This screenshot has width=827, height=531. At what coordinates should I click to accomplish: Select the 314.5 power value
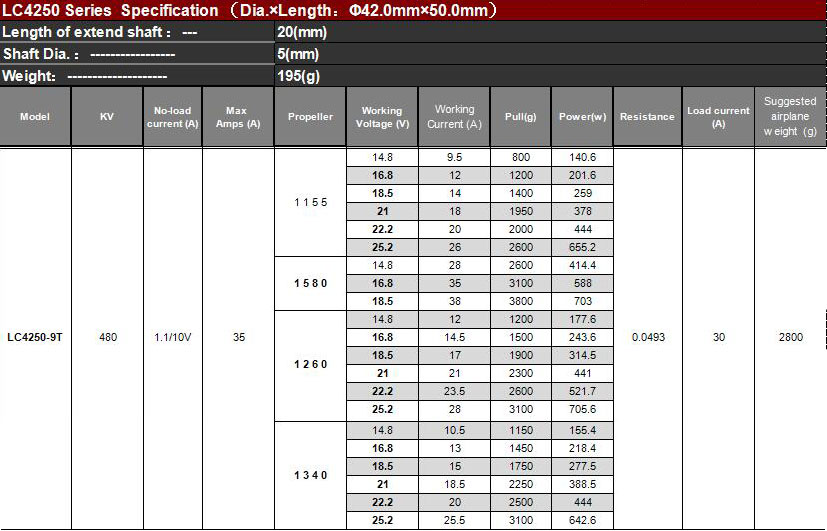pyautogui.click(x=582, y=355)
